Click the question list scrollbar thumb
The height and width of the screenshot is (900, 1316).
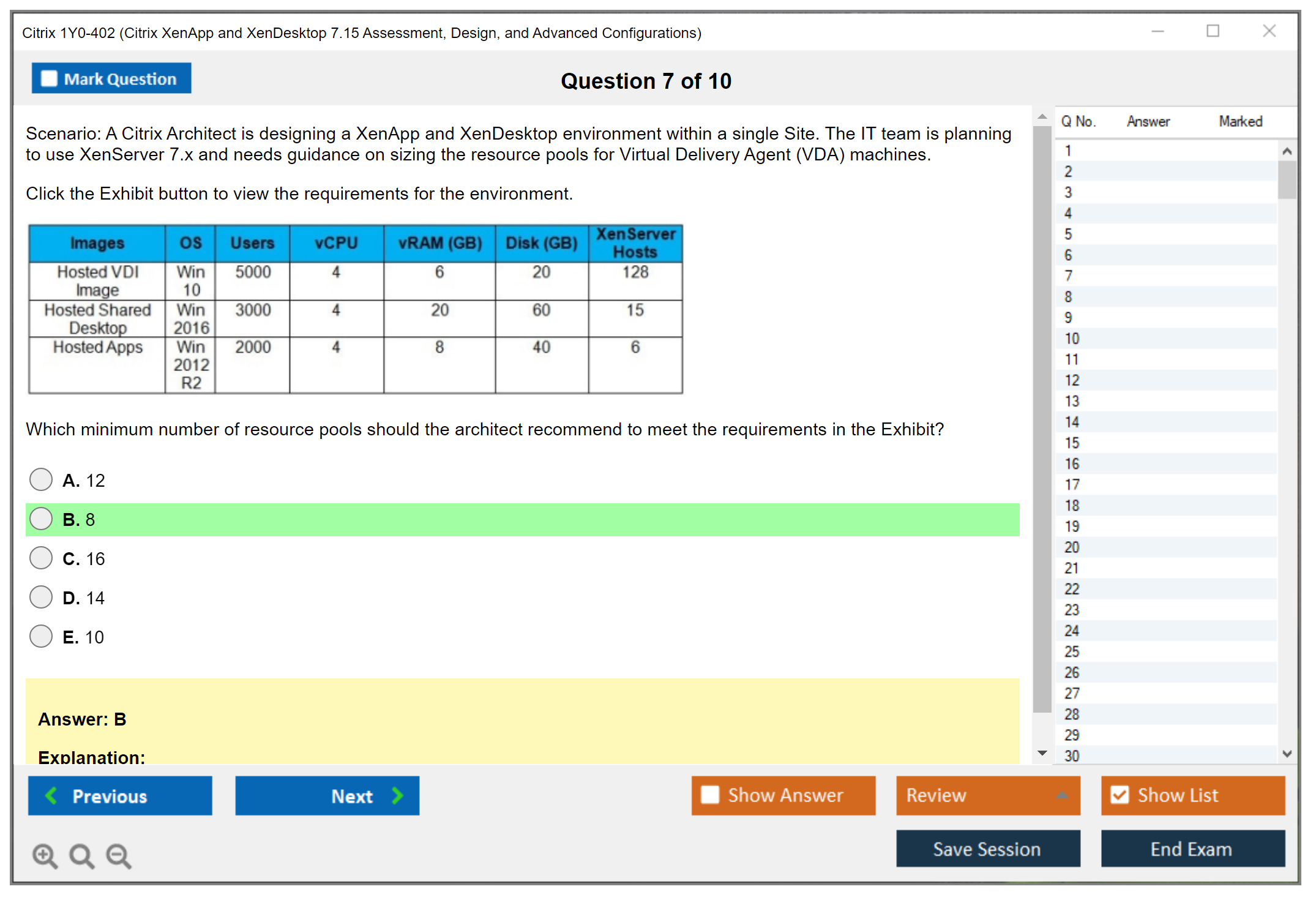click(1287, 179)
